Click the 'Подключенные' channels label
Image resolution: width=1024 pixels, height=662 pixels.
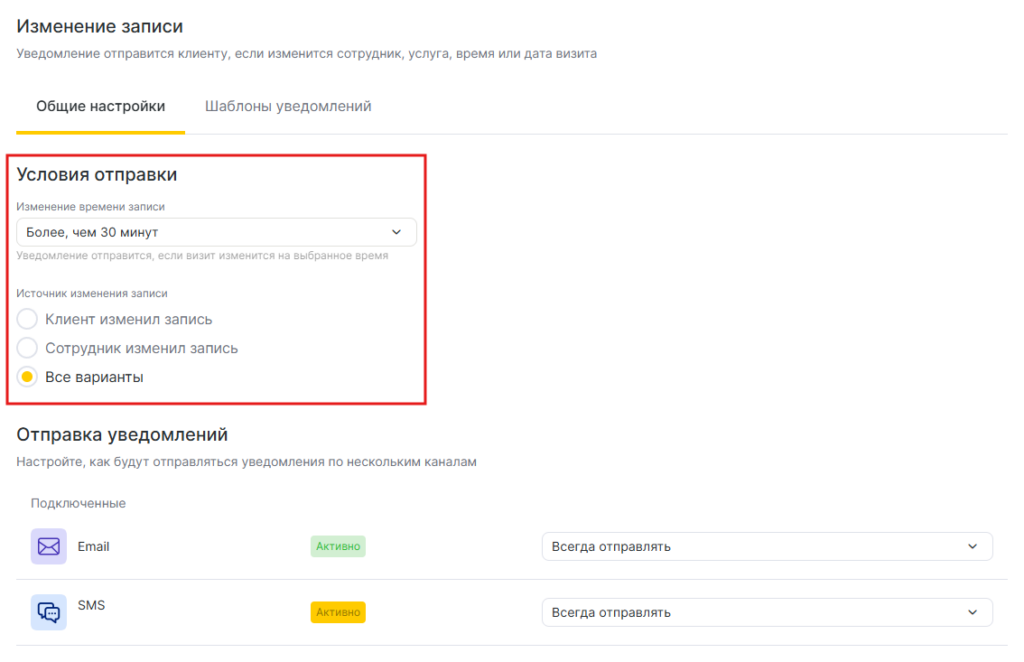[78, 503]
